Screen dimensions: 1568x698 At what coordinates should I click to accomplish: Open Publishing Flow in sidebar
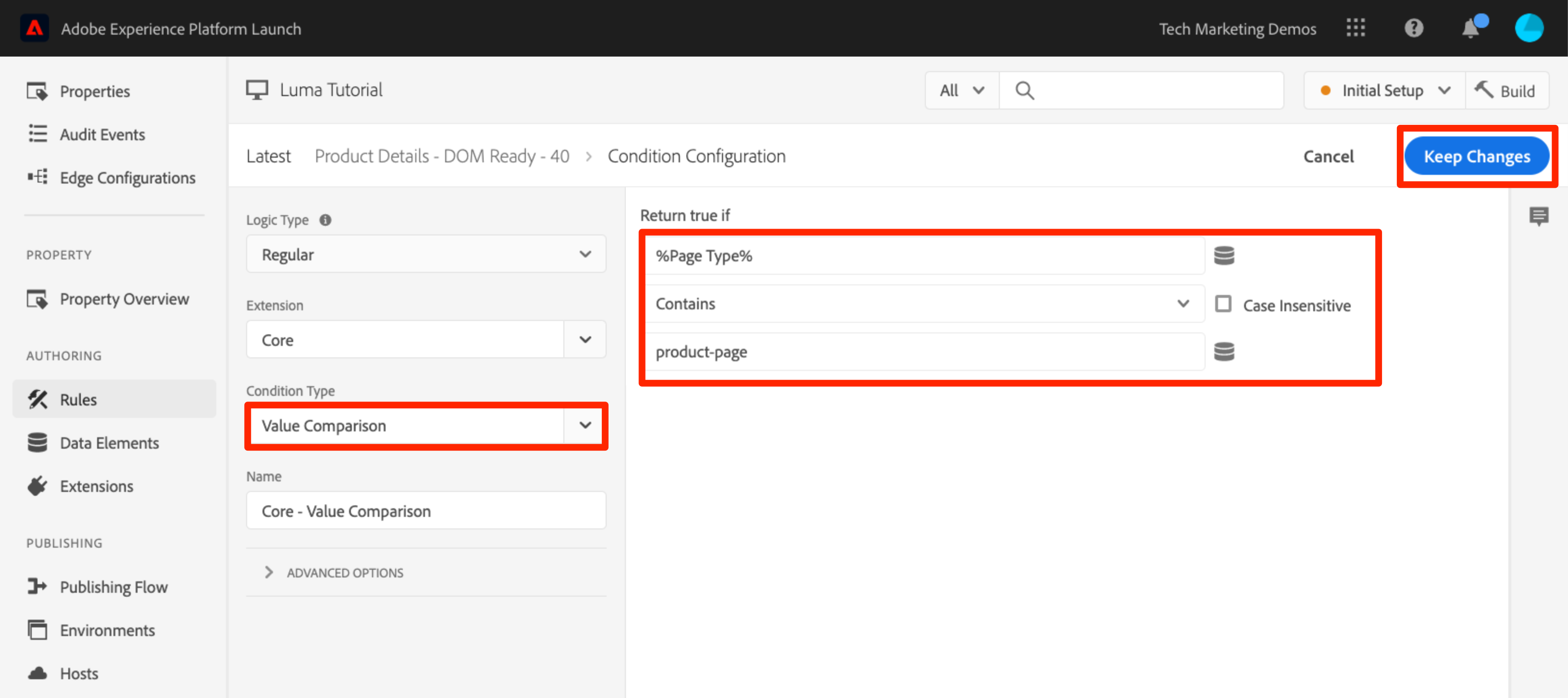pyautogui.click(x=113, y=587)
